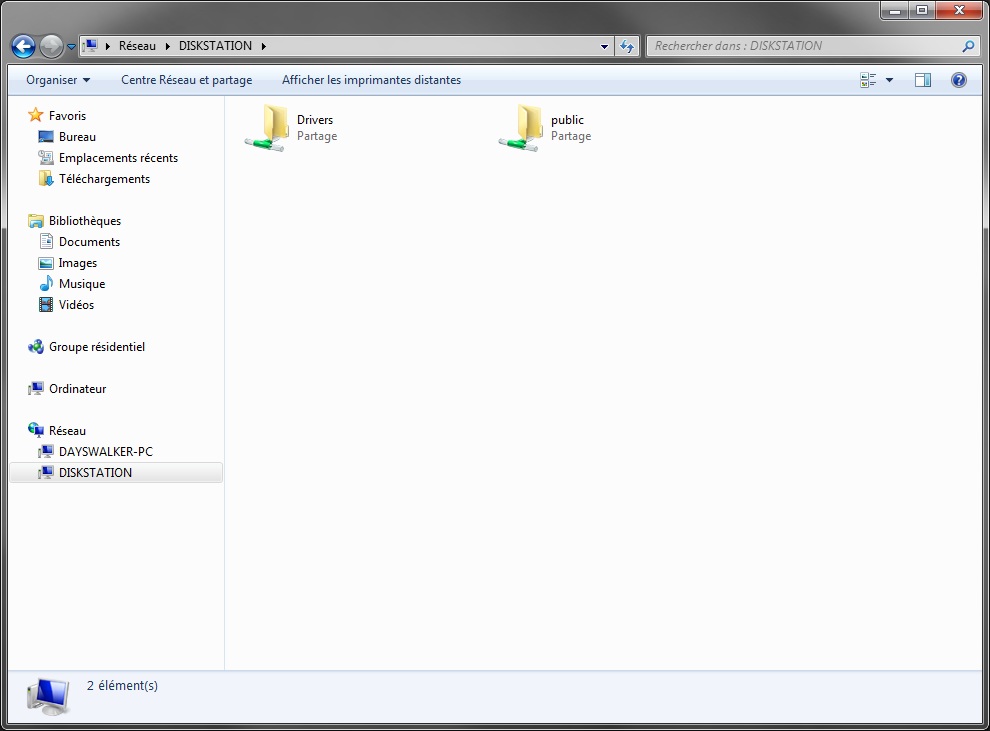
Task: Open Téléchargements in sidebar
Action: coord(104,179)
